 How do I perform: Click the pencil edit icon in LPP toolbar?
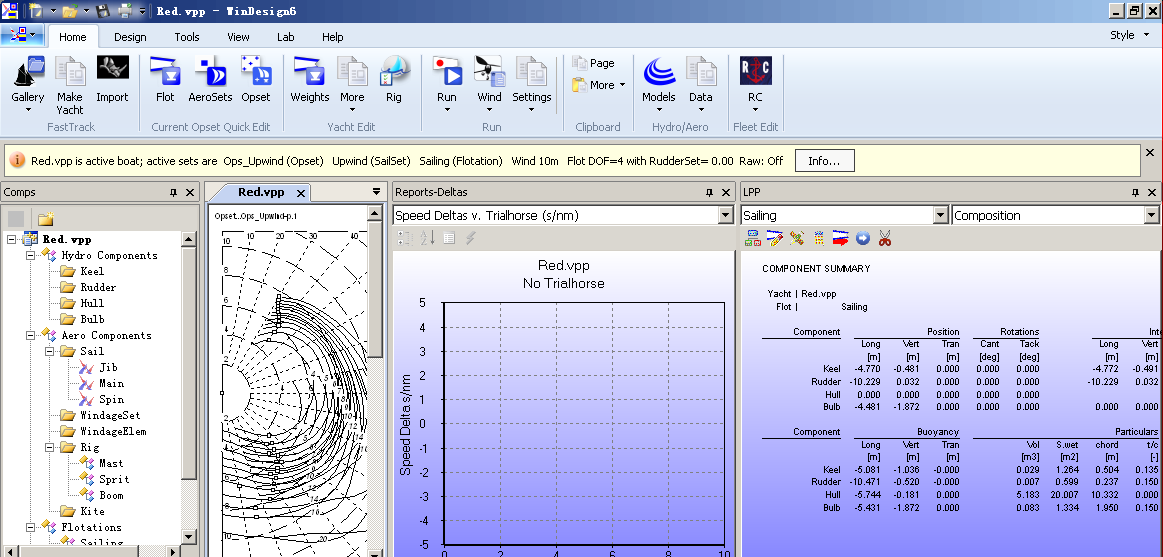tap(774, 238)
